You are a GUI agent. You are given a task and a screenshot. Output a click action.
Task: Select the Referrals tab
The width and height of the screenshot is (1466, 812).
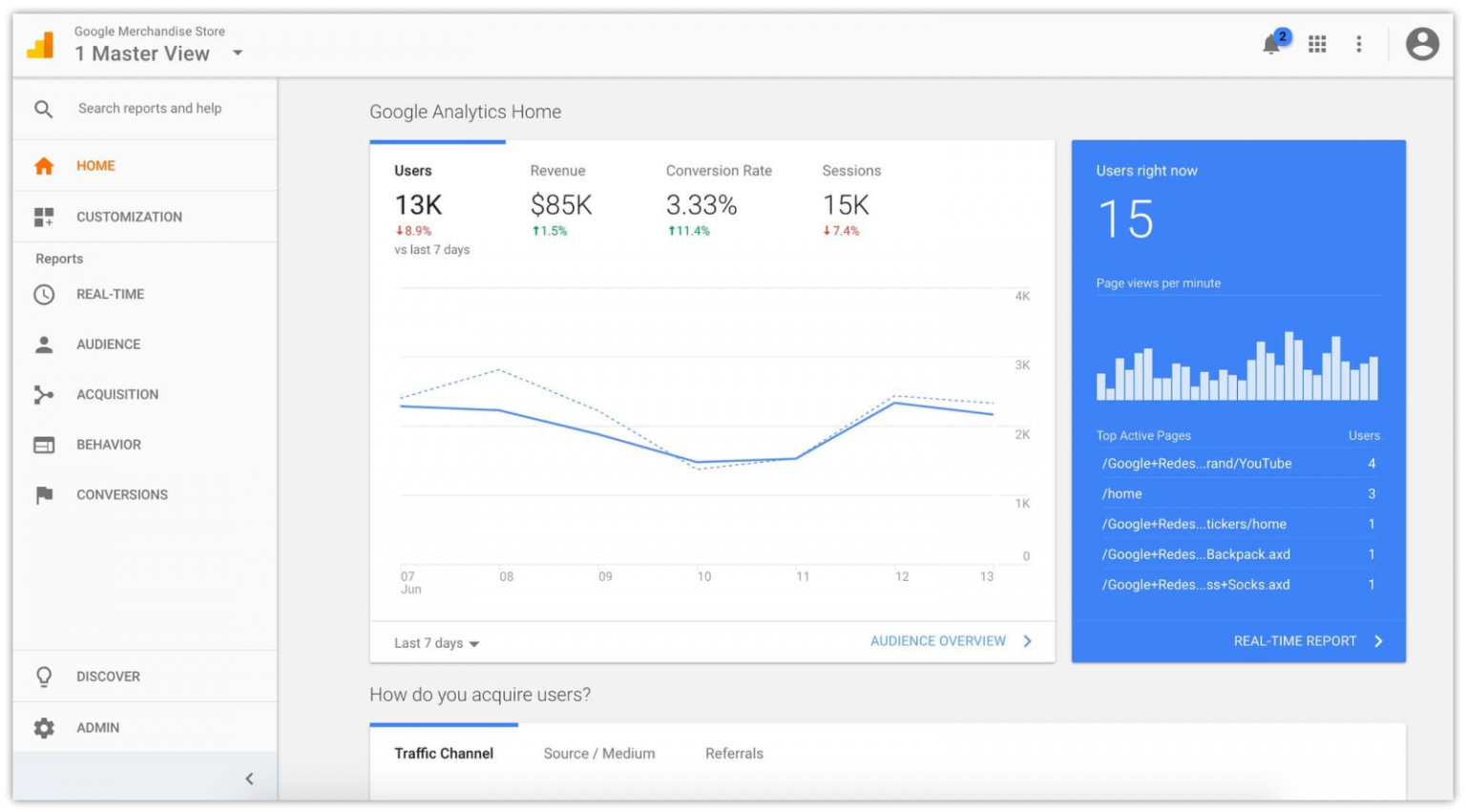(734, 753)
